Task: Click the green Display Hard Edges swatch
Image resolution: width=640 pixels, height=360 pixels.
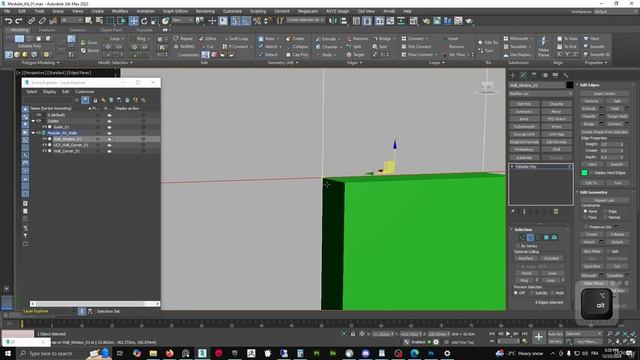Action: (x=584, y=173)
